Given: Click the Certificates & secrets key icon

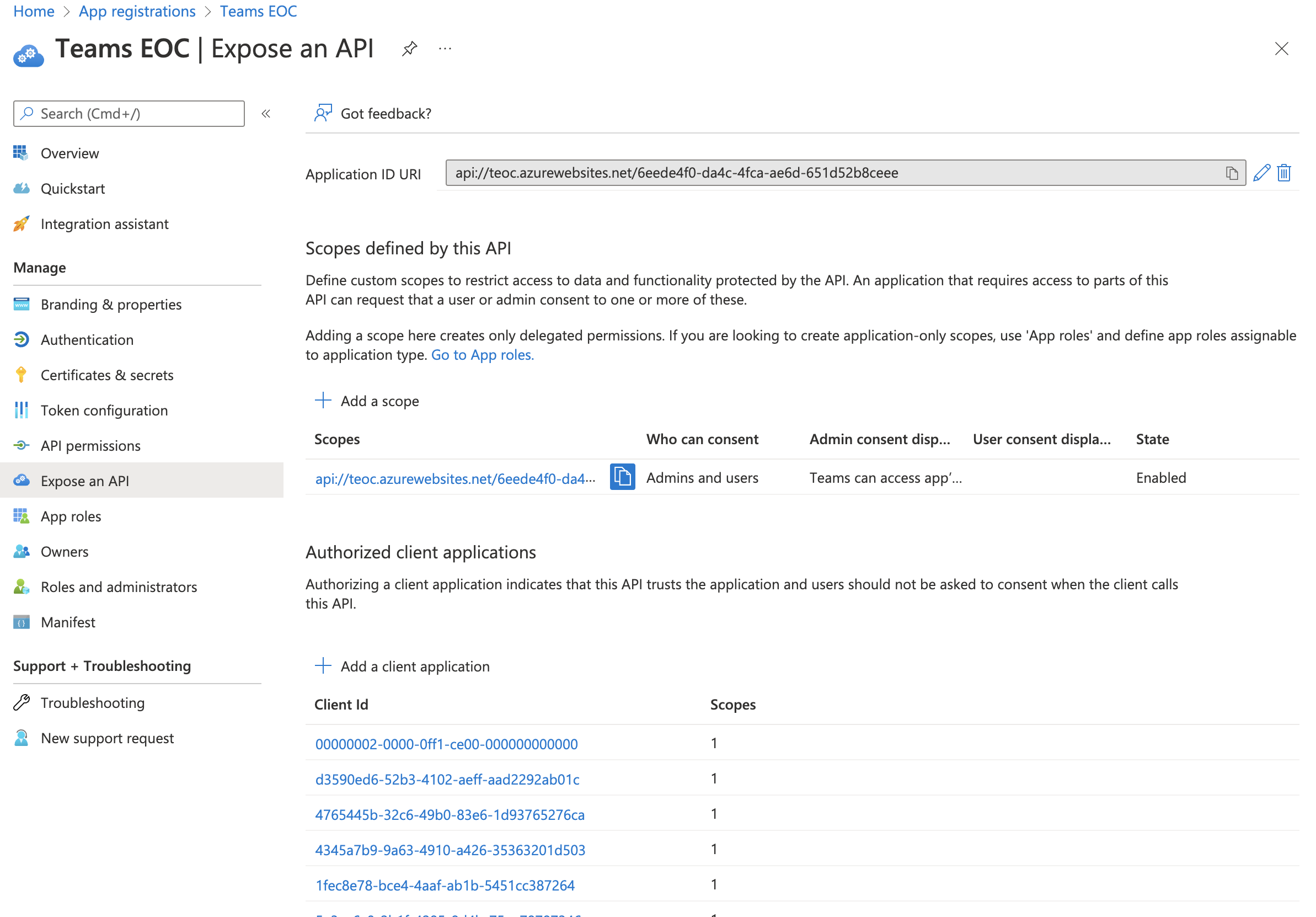Looking at the screenshot, I should click(x=21, y=375).
